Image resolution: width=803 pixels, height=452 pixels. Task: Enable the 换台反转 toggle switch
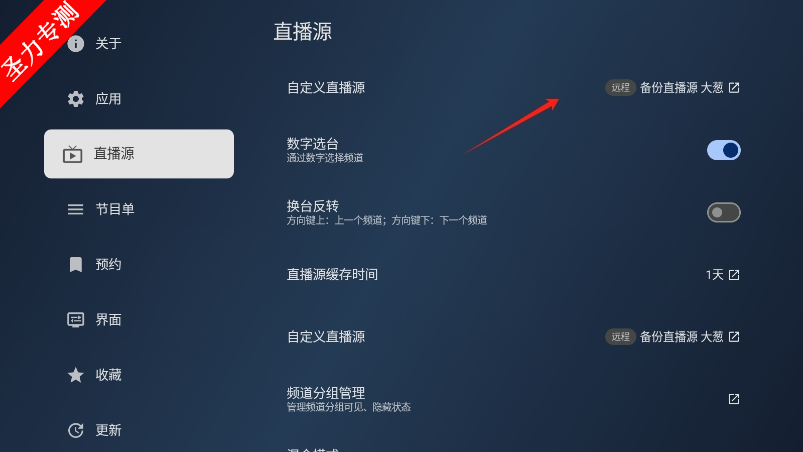pyautogui.click(x=724, y=212)
